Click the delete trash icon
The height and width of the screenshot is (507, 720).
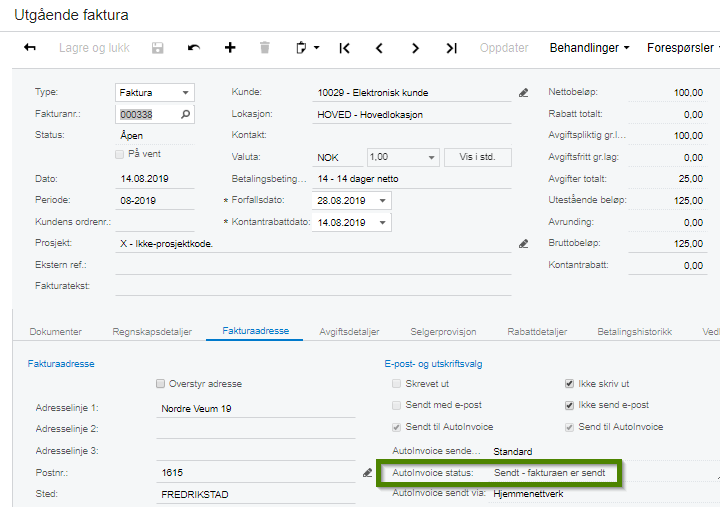click(264, 47)
